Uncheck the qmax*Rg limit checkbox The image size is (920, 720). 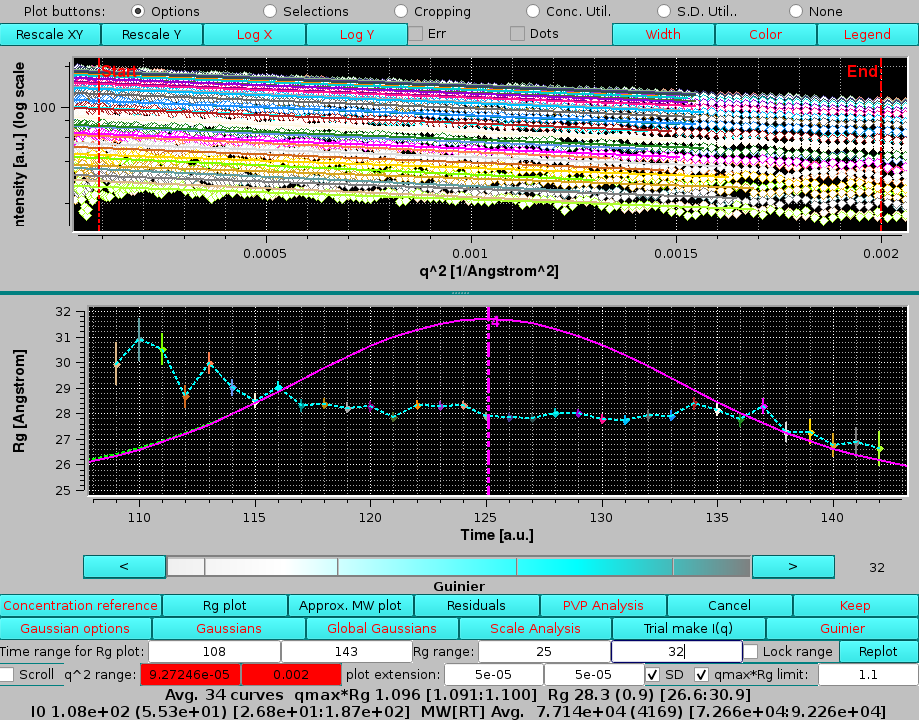click(700, 674)
